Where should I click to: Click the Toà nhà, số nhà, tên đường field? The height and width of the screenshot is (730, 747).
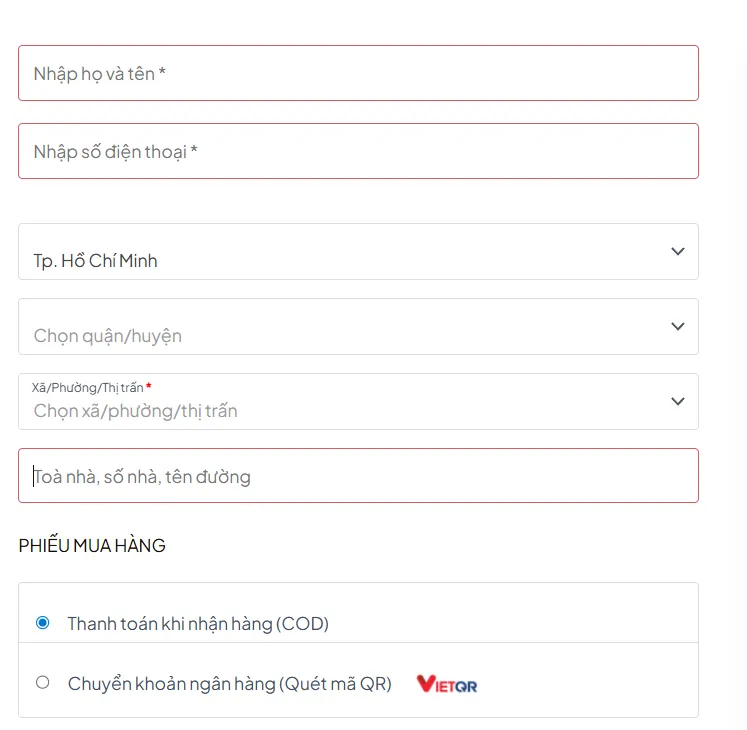[x=358, y=476]
